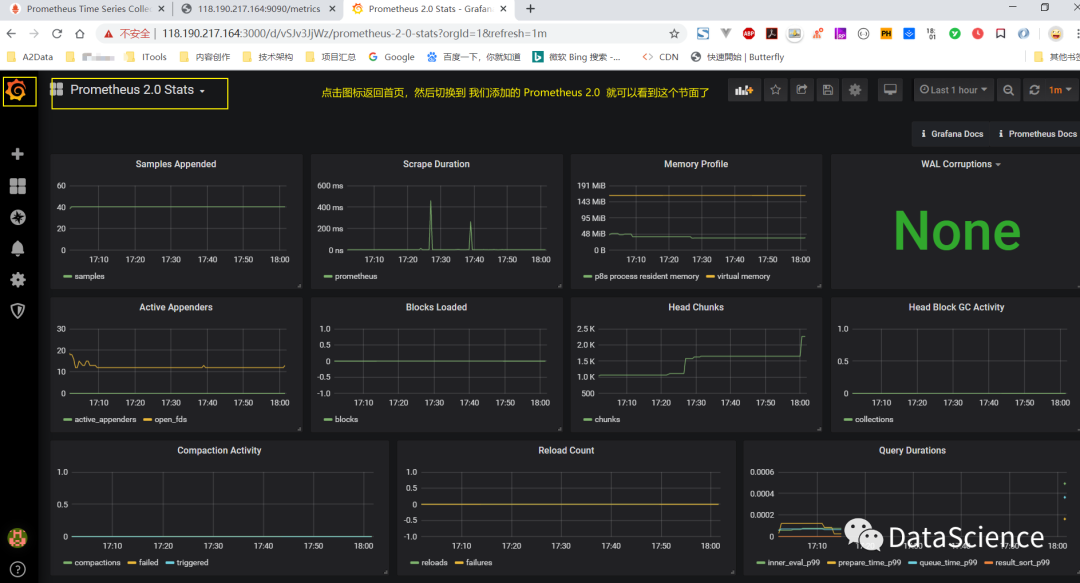Go to the browser home page
The height and width of the screenshot is (583, 1080).
click(80, 33)
